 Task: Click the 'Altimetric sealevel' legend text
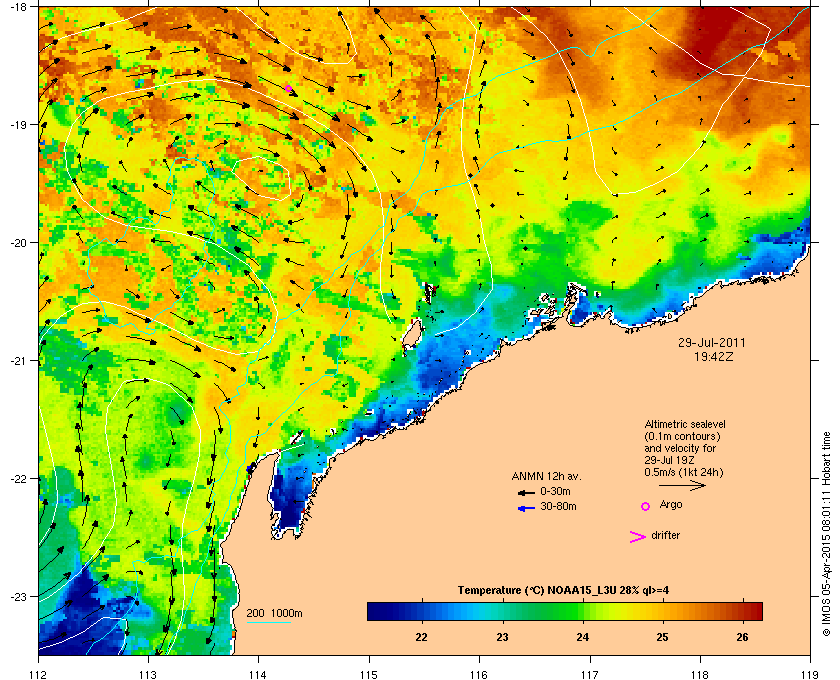click(685, 424)
